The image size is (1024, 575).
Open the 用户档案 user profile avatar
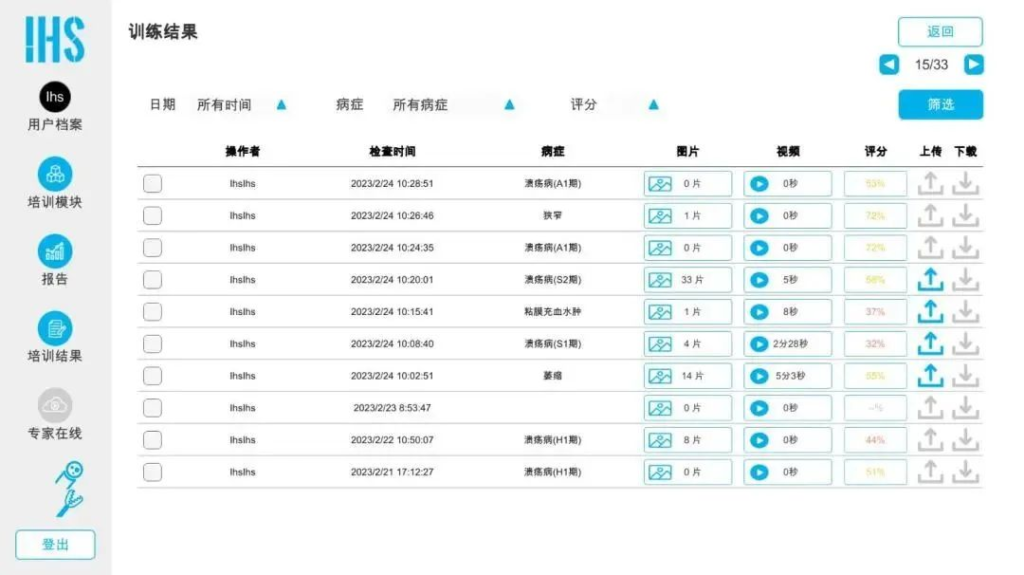[55, 97]
